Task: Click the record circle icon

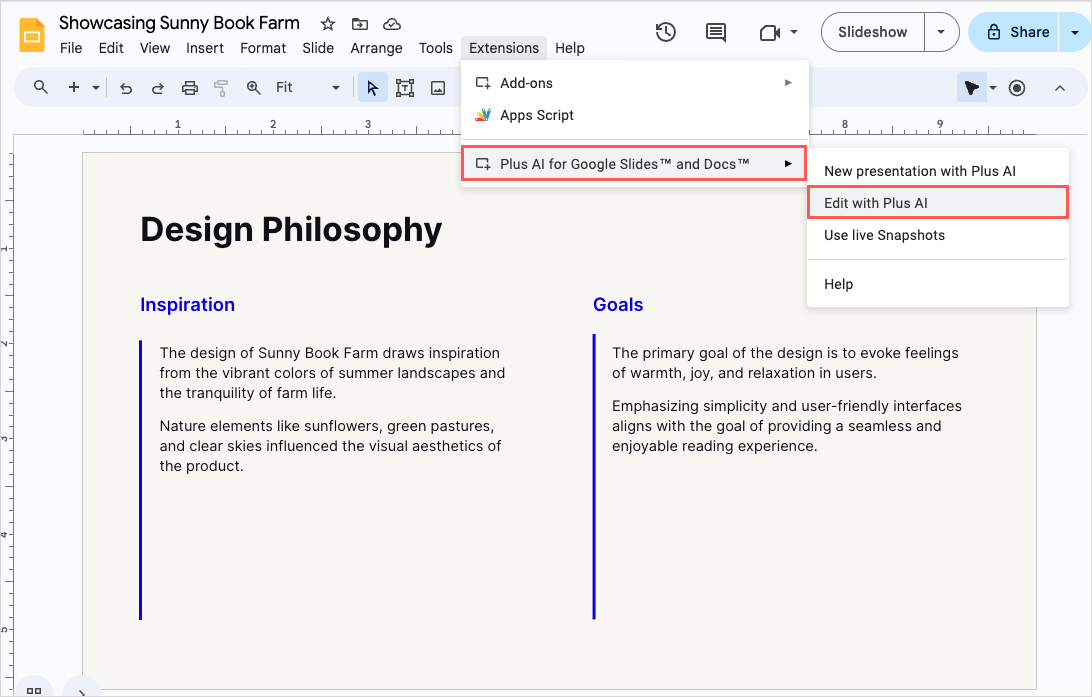Action: click(1017, 88)
